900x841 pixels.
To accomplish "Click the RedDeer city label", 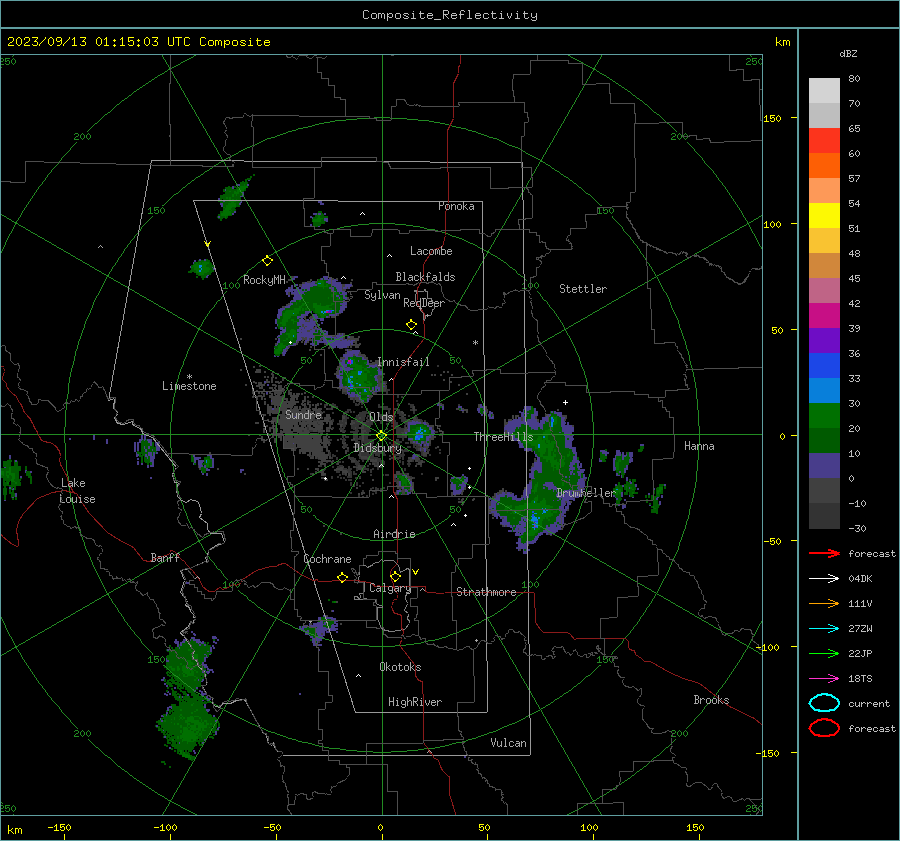I will [x=424, y=303].
